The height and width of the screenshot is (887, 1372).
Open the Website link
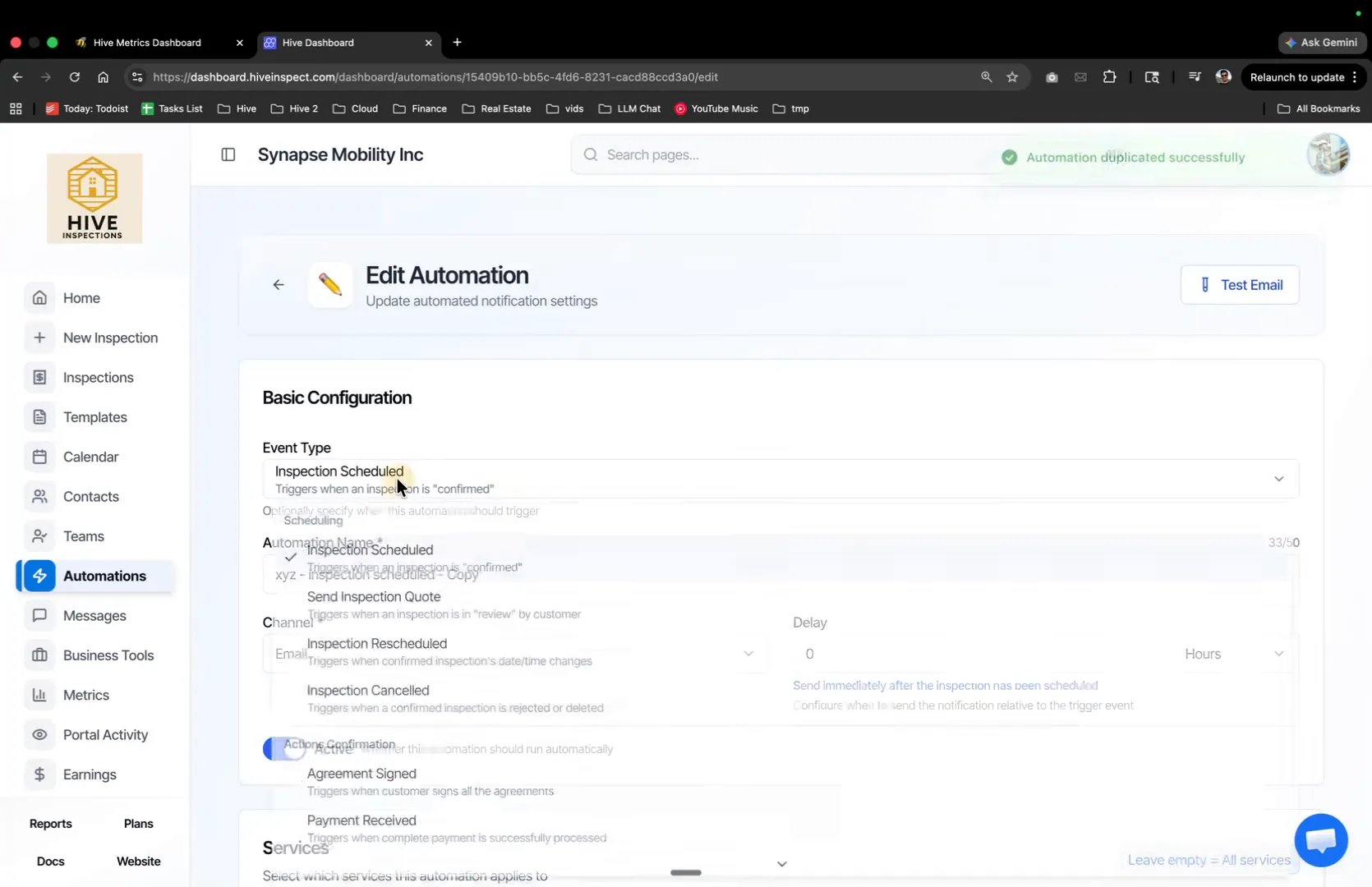139,862
